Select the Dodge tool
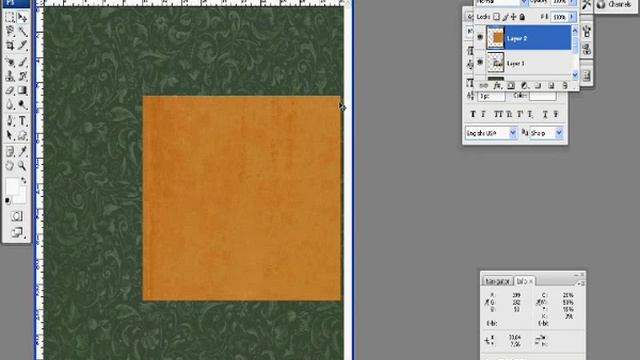Viewport: 640px width, 360px height. pos(22,105)
